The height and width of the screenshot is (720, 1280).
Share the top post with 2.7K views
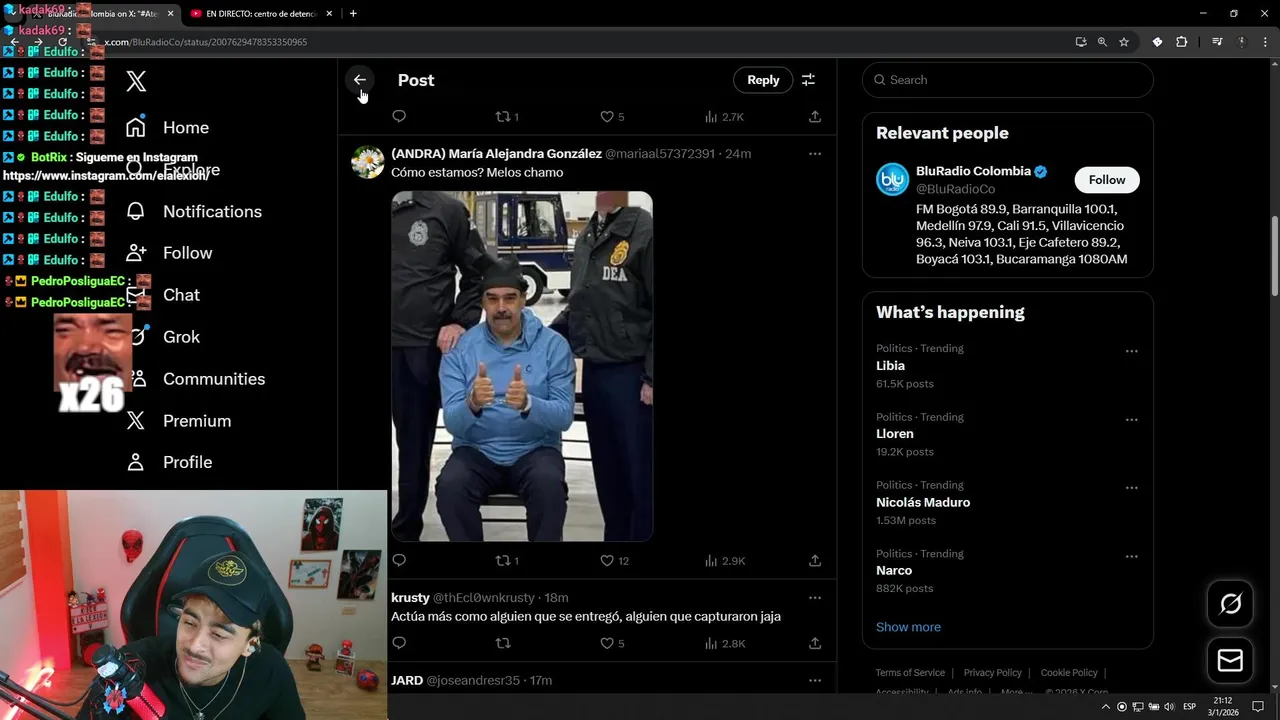[x=815, y=117]
